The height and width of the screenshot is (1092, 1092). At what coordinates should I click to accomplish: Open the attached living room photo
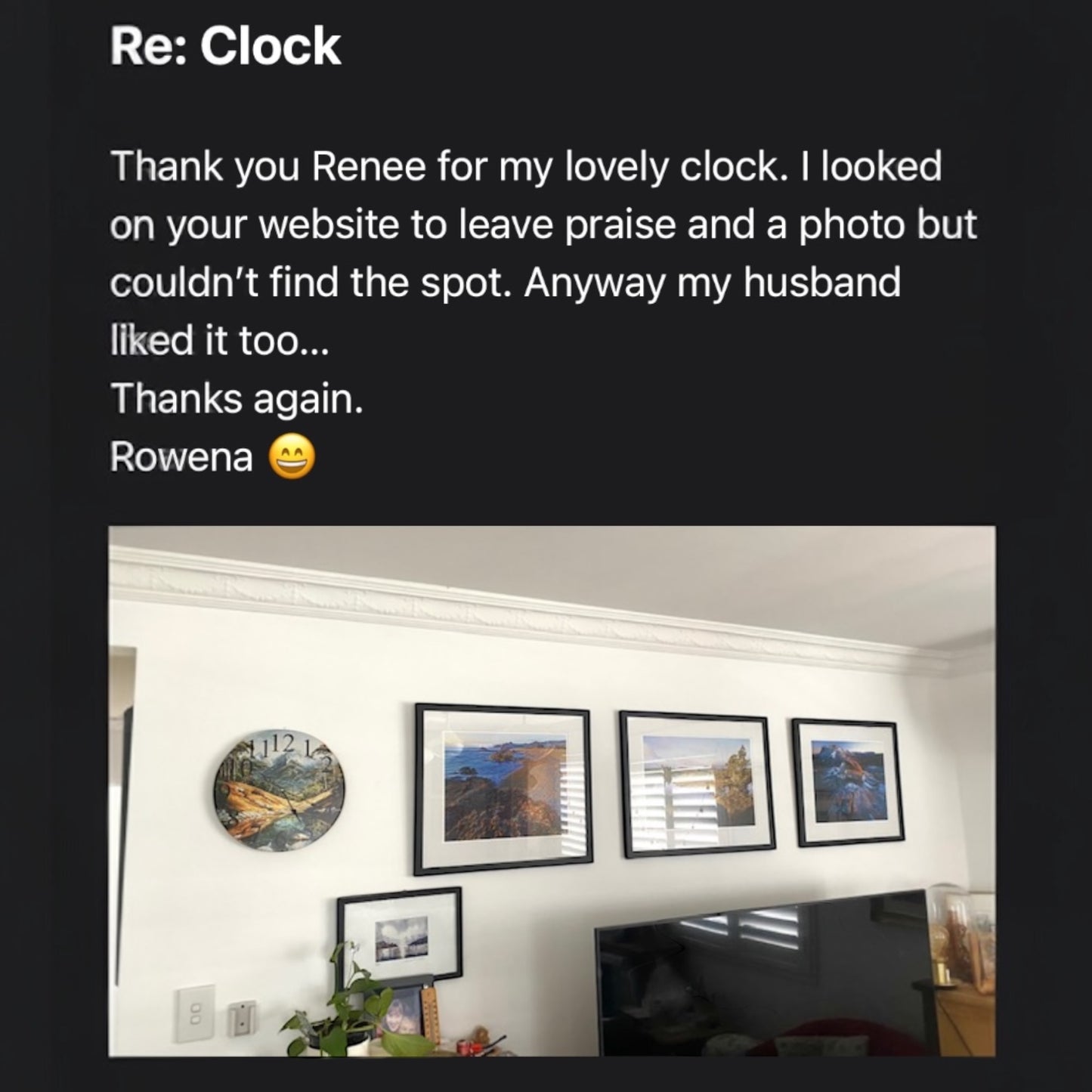[x=552, y=790]
